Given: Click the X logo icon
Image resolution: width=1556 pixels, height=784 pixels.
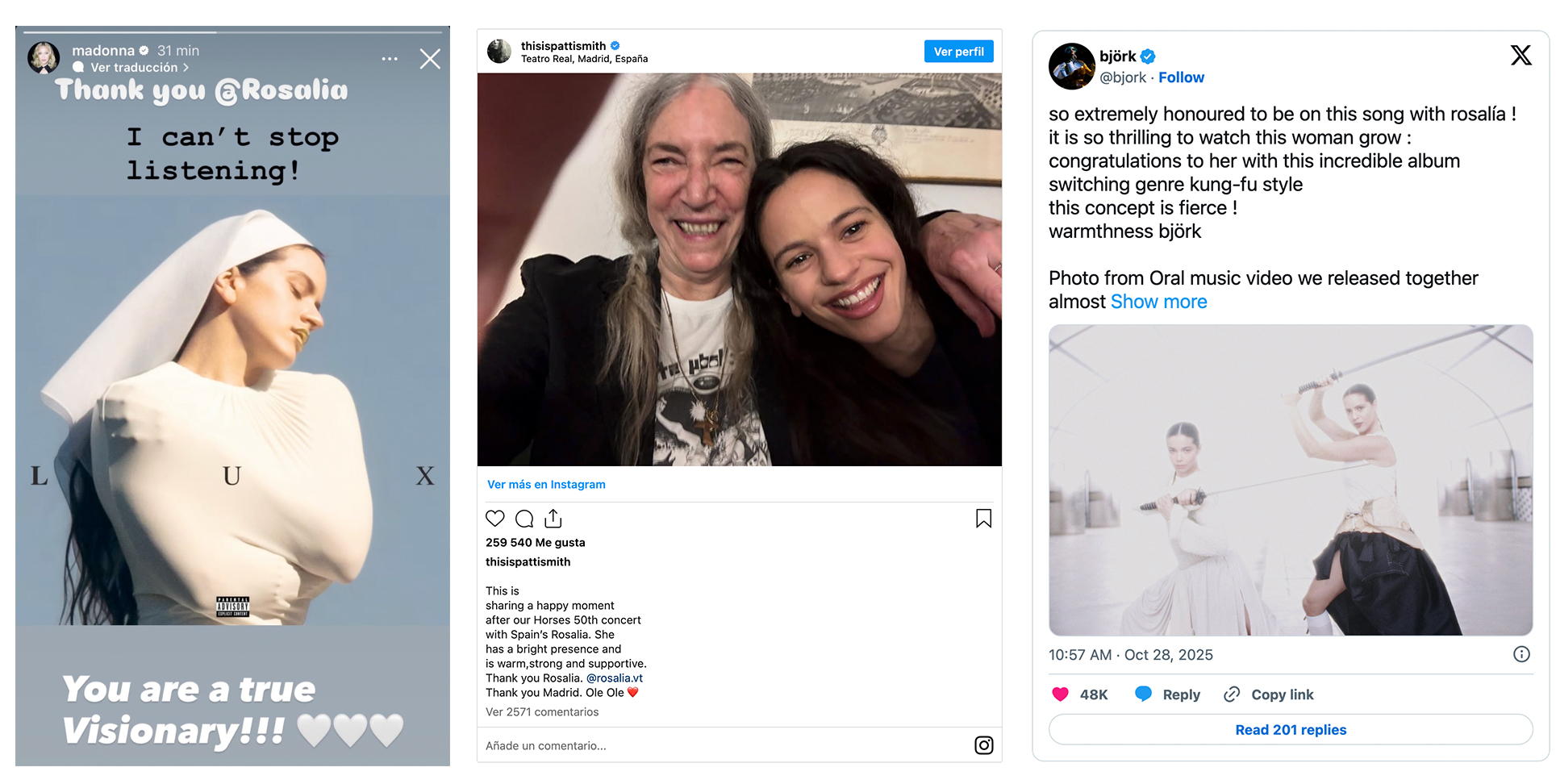Looking at the screenshot, I should click(1521, 55).
